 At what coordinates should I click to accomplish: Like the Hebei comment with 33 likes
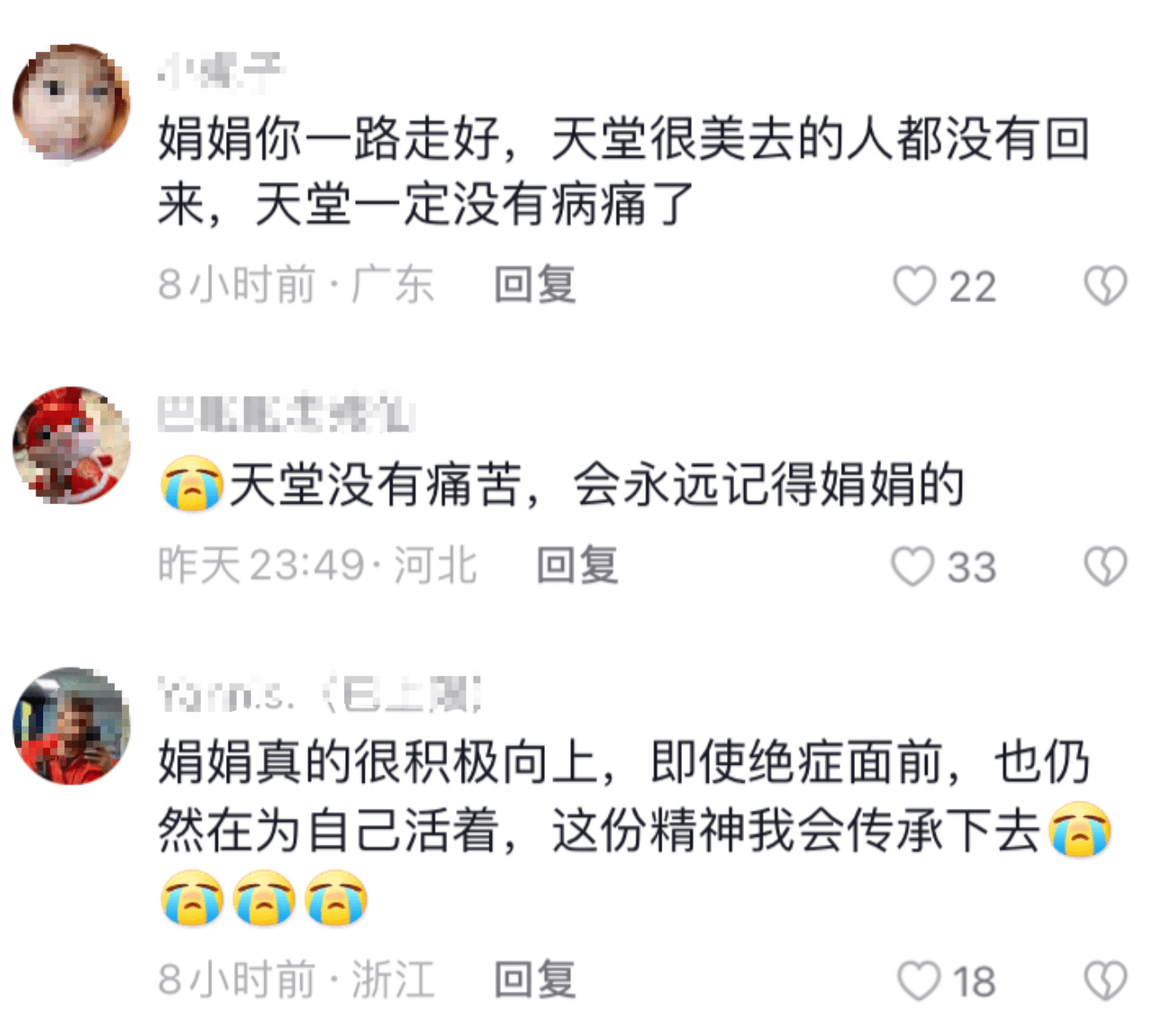(x=913, y=567)
